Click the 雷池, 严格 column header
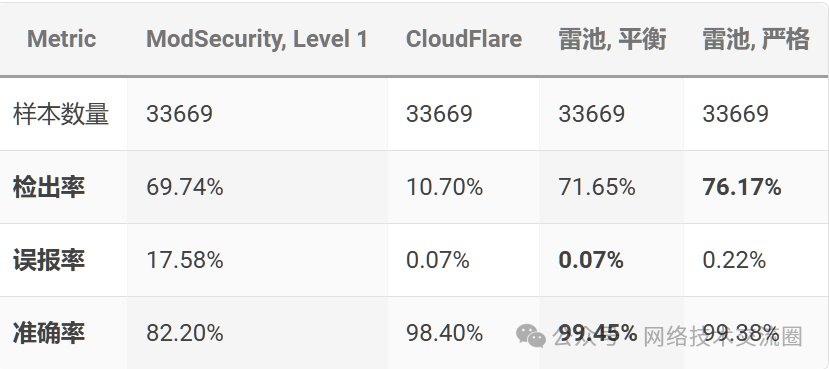This screenshot has height=369, width=829. tap(756, 39)
